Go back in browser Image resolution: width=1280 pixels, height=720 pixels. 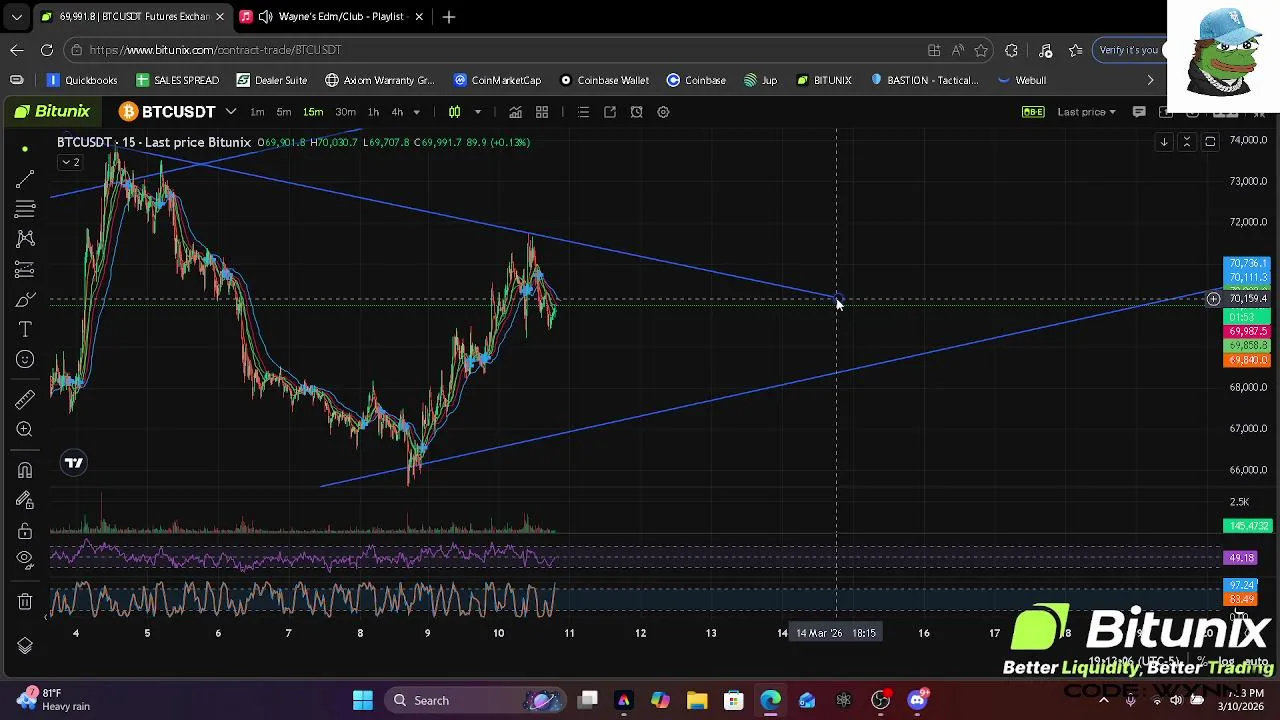pos(17,50)
